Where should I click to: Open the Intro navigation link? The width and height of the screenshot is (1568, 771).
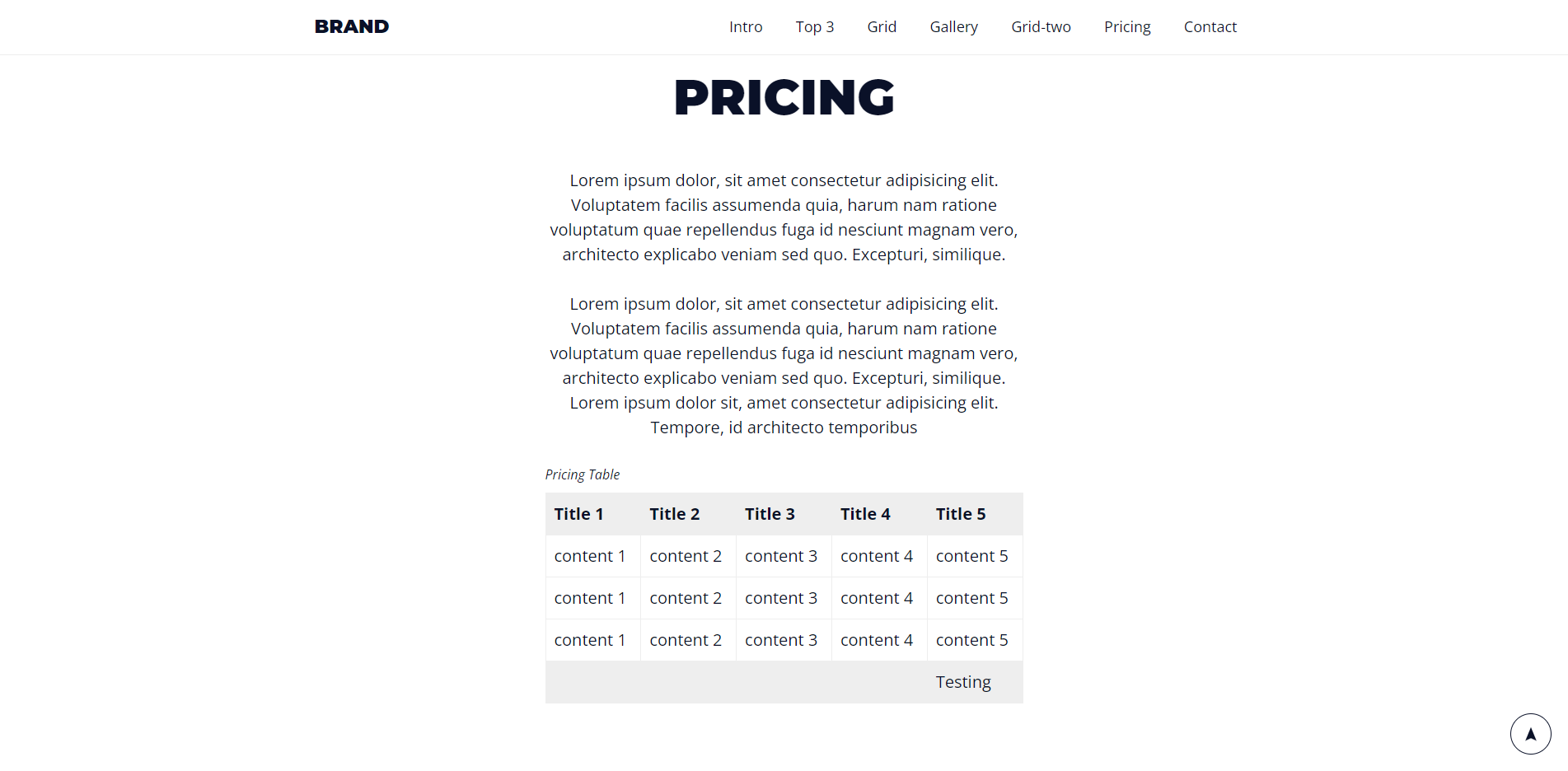[745, 26]
